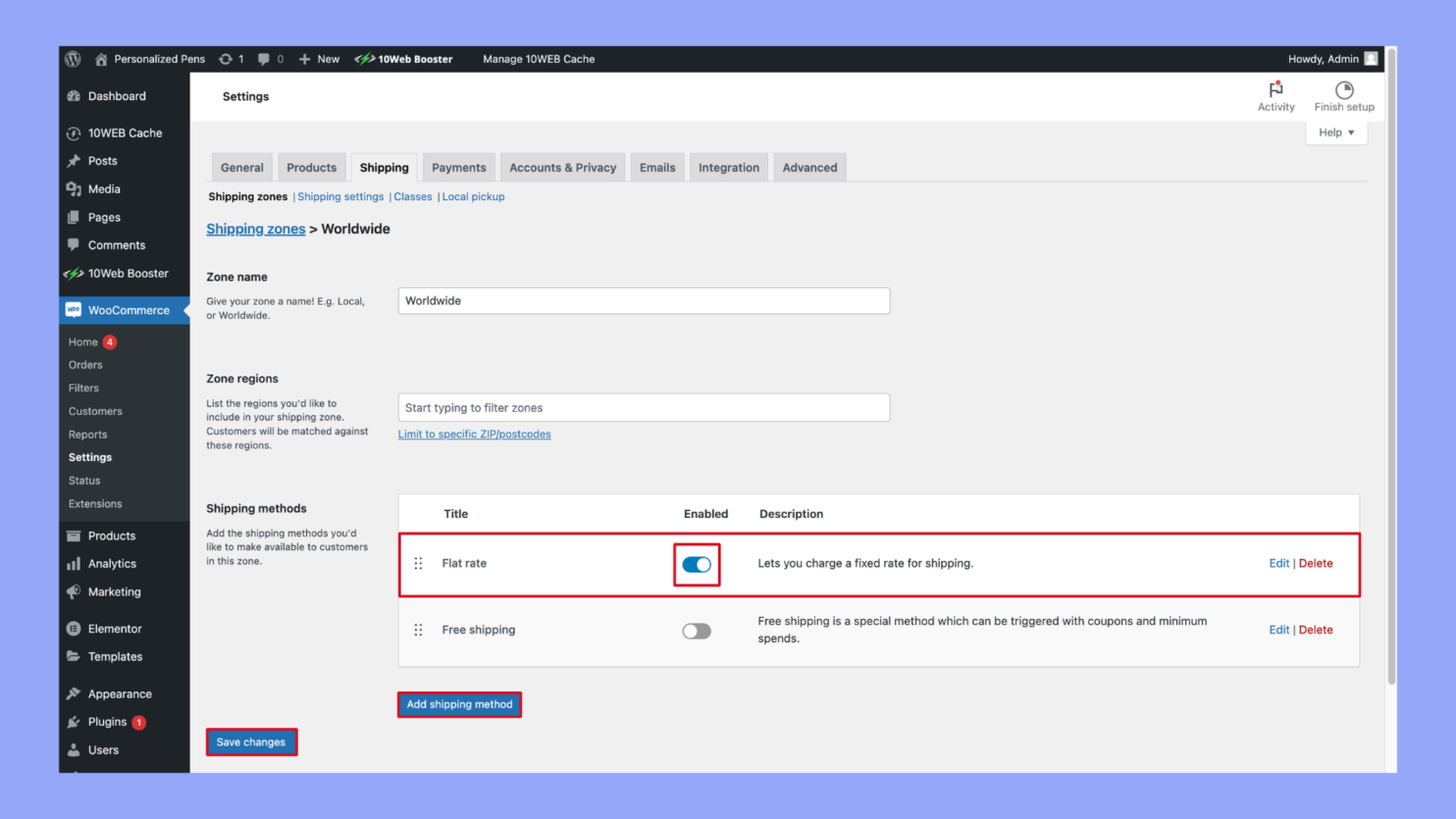Expand the New item menu
This screenshot has width=1456, height=819.
pyautogui.click(x=319, y=59)
